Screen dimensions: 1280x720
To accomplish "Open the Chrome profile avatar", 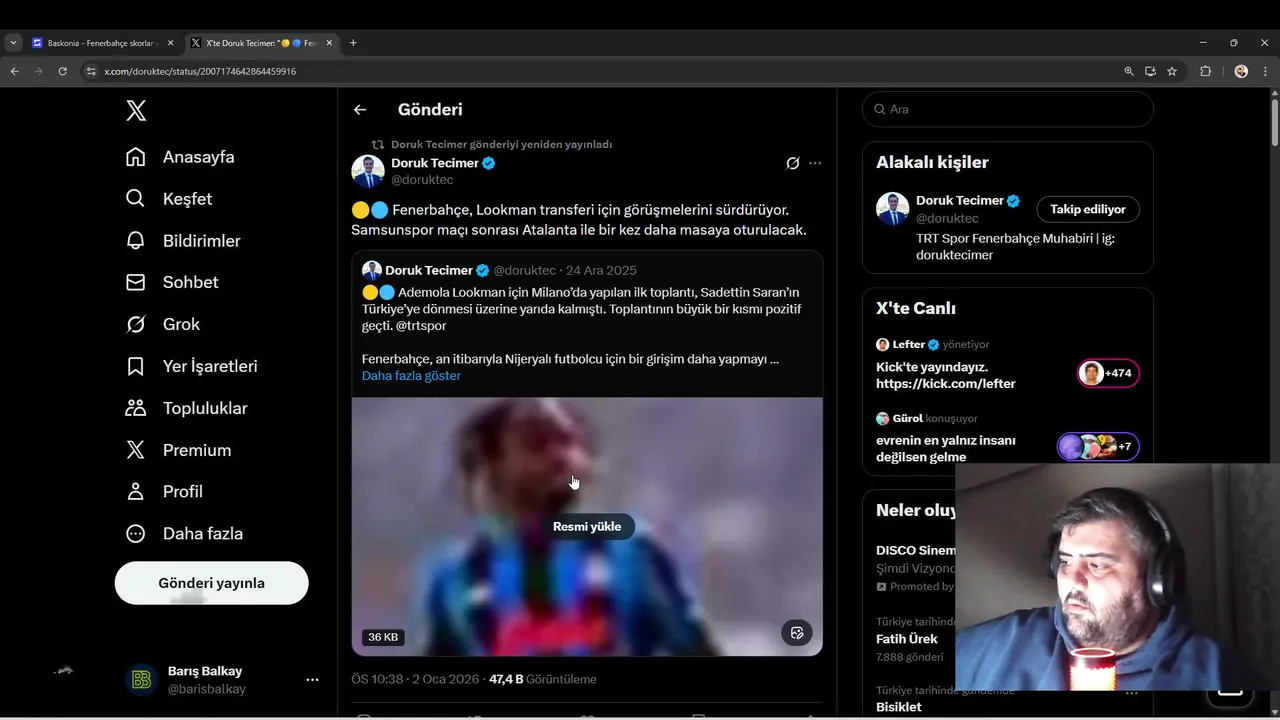I will (x=1241, y=71).
